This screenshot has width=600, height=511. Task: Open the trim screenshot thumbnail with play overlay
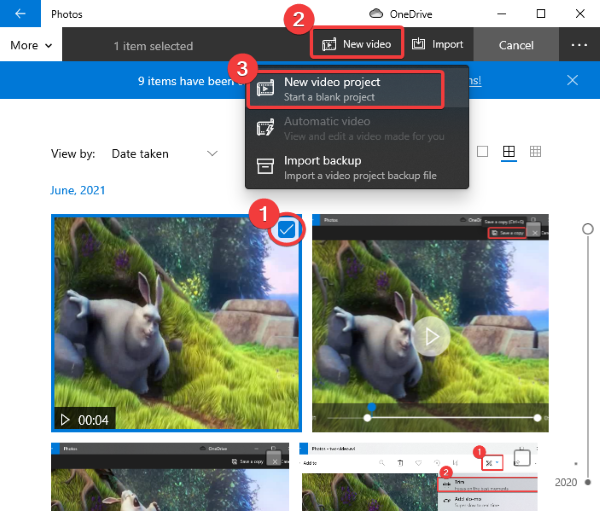[x=430, y=323]
